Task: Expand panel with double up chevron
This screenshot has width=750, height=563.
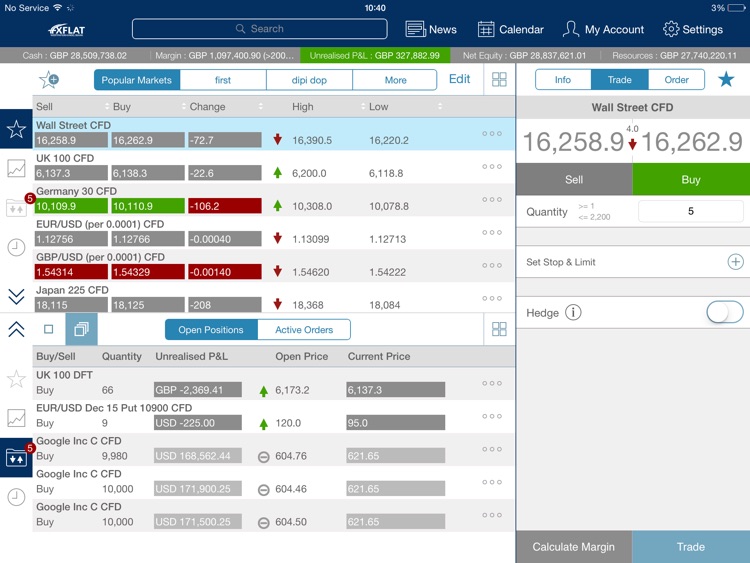Action: 16,329
